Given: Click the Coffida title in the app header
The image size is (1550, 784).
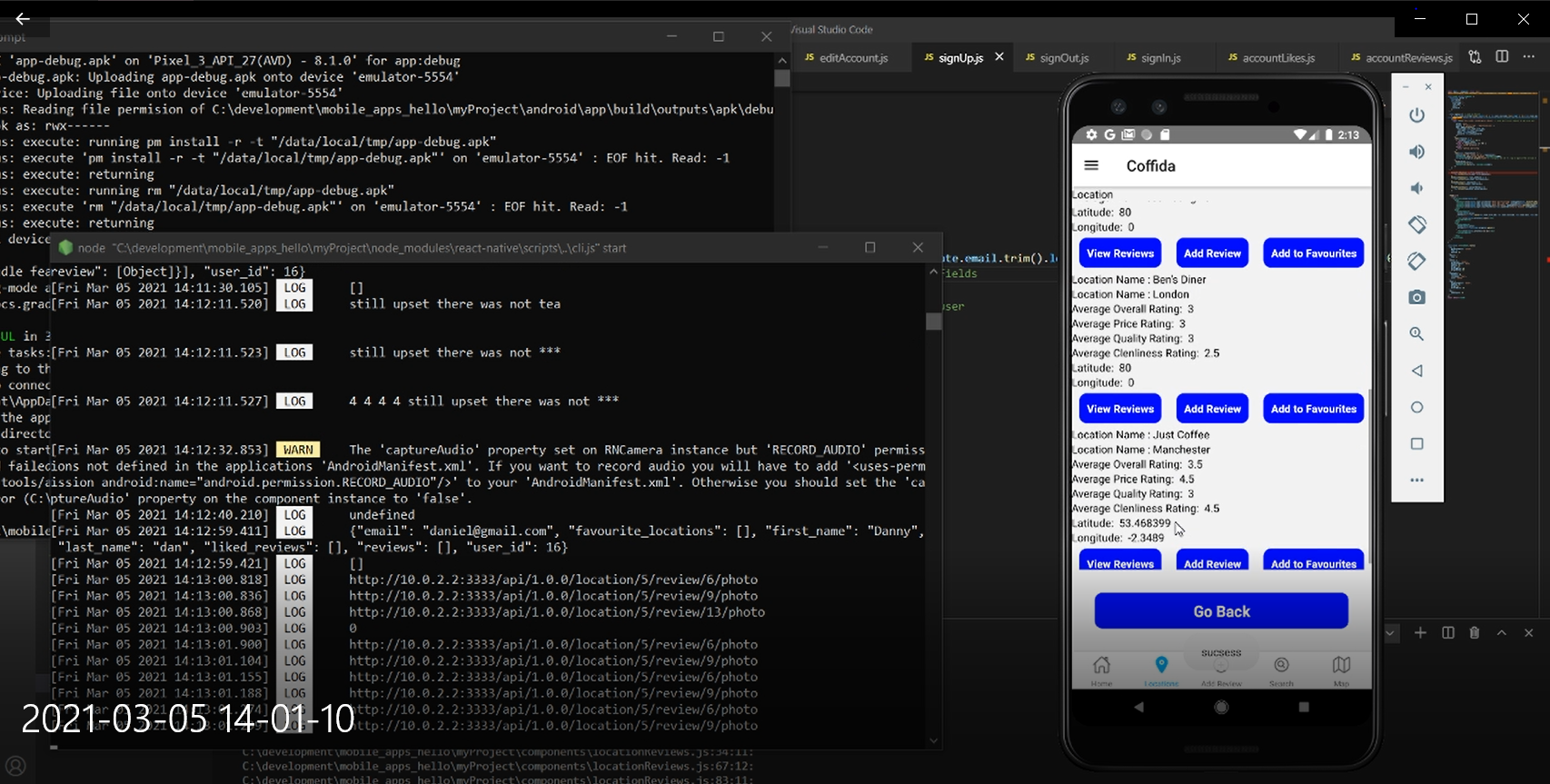Looking at the screenshot, I should pyautogui.click(x=1150, y=165).
